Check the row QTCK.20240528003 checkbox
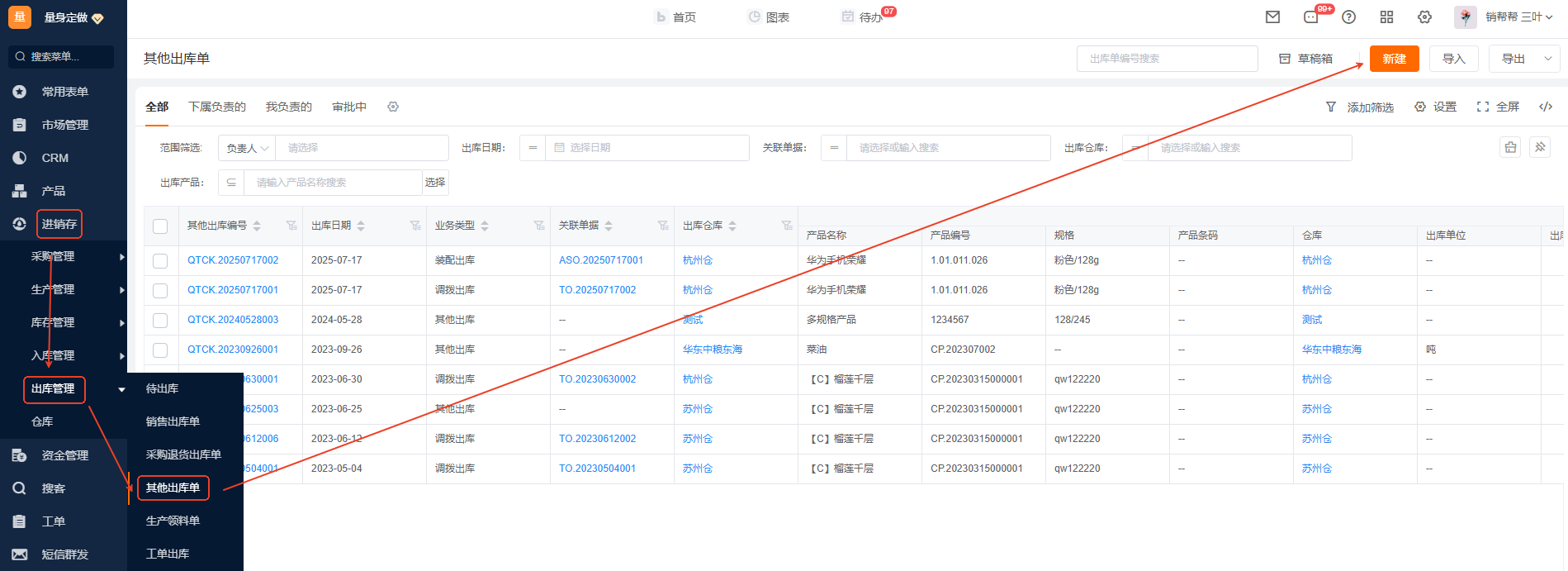The height and width of the screenshot is (571, 1568). point(160,321)
